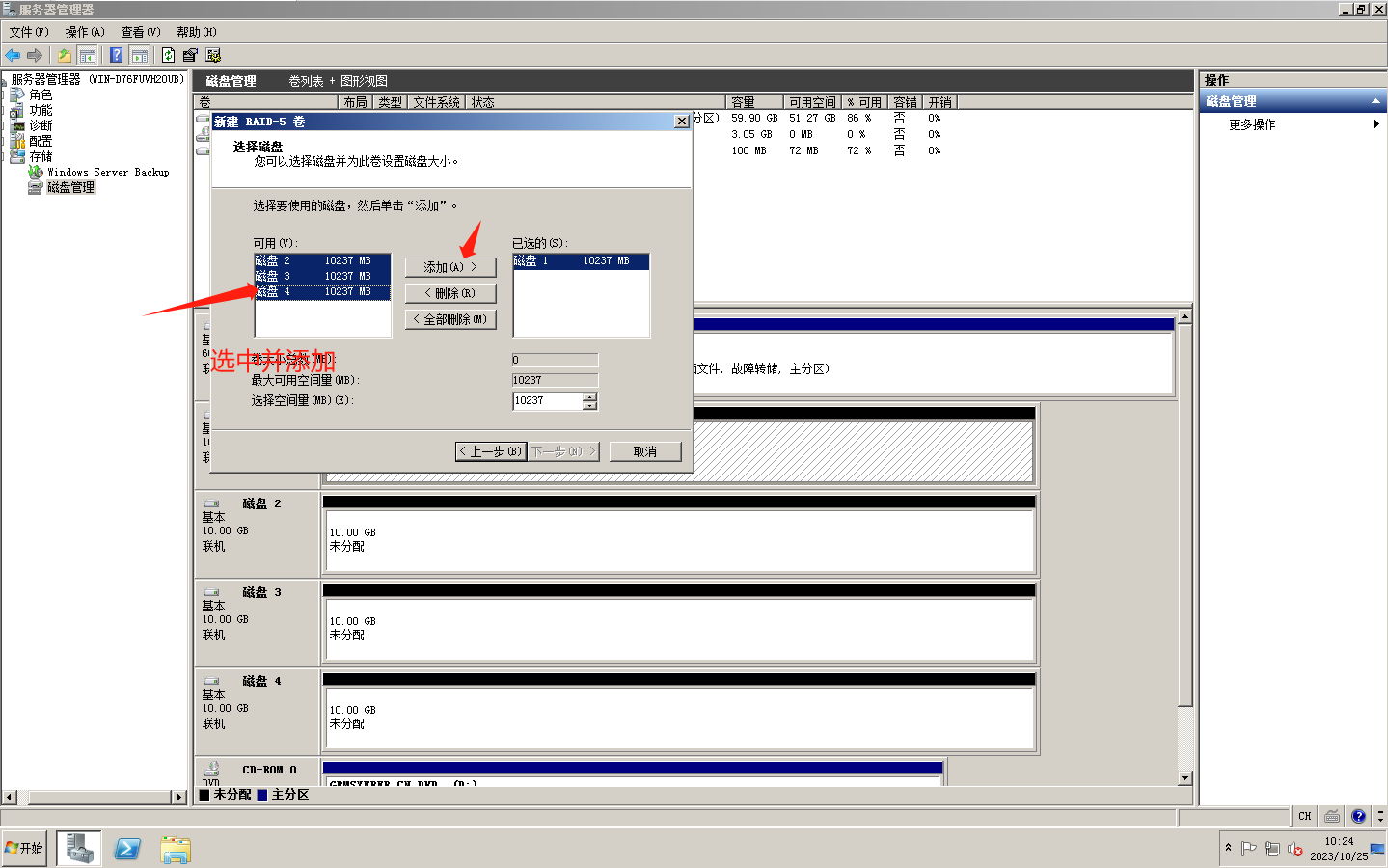This screenshot has width=1388, height=868.
Task: Click console tree horizontal scroll right arrow
Action: click(x=179, y=797)
